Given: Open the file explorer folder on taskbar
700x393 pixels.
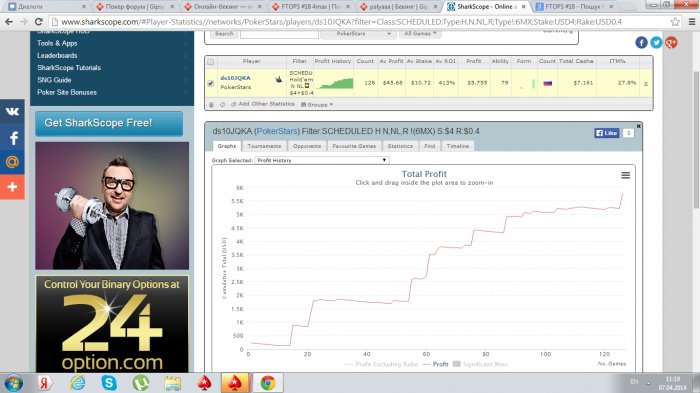Looking at the screenshot, I should point(172,383).
